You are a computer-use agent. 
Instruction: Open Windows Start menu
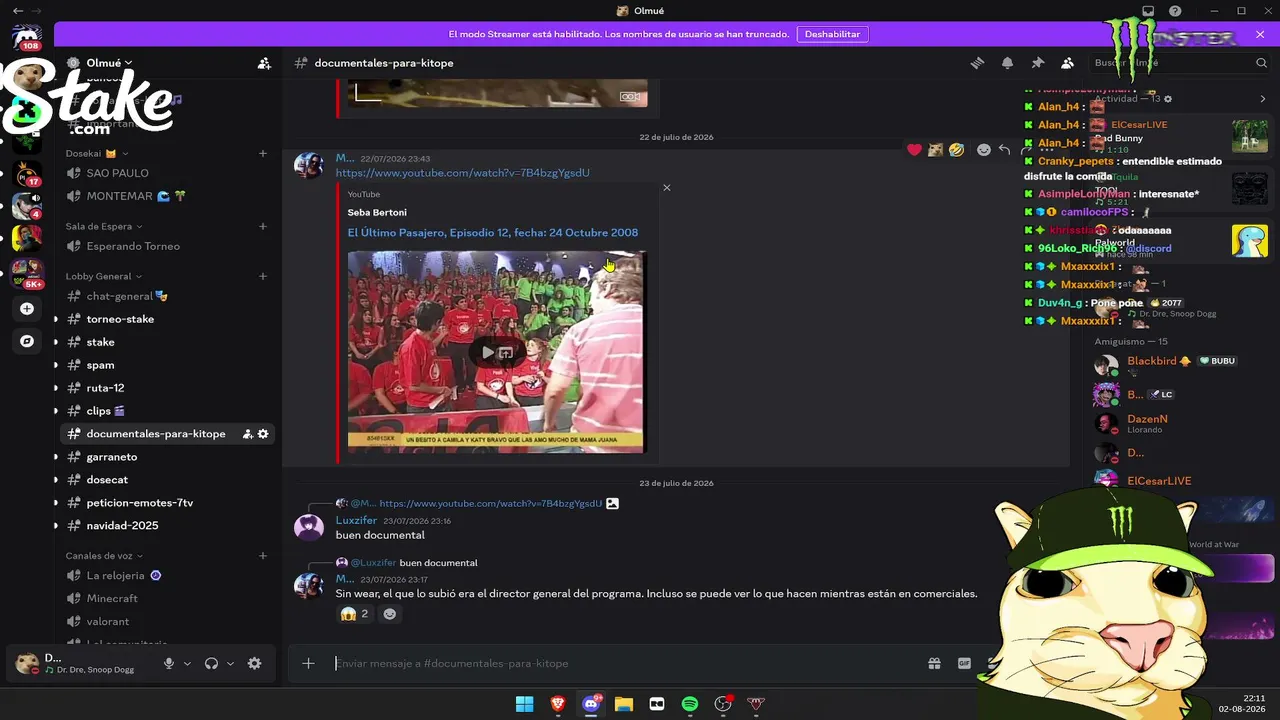(x=525, y=704)
